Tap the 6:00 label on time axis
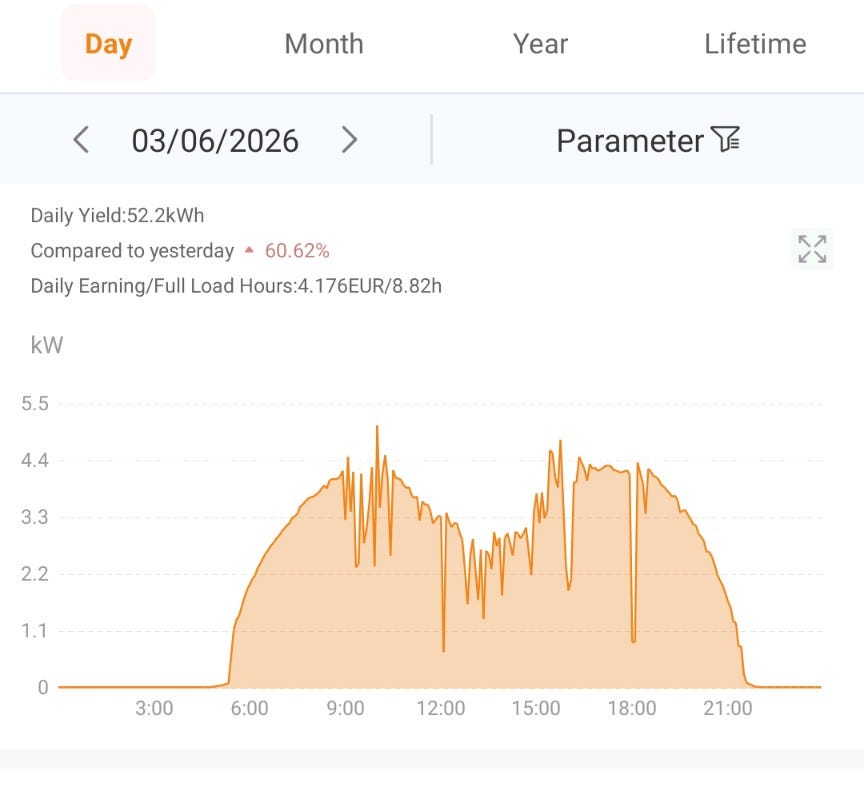Screen dimensions: 864x798 250,708
